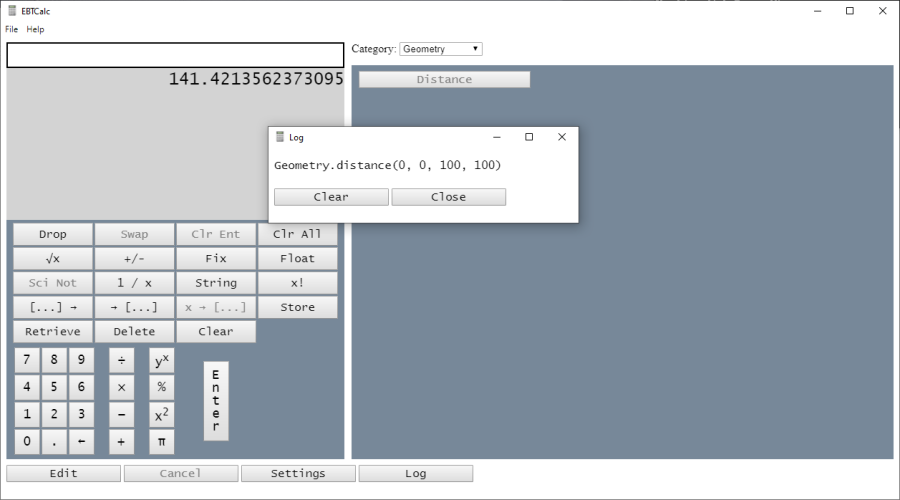Open the Help menu
The height and width of the screenshot is (500, 900).
point(36,29)
